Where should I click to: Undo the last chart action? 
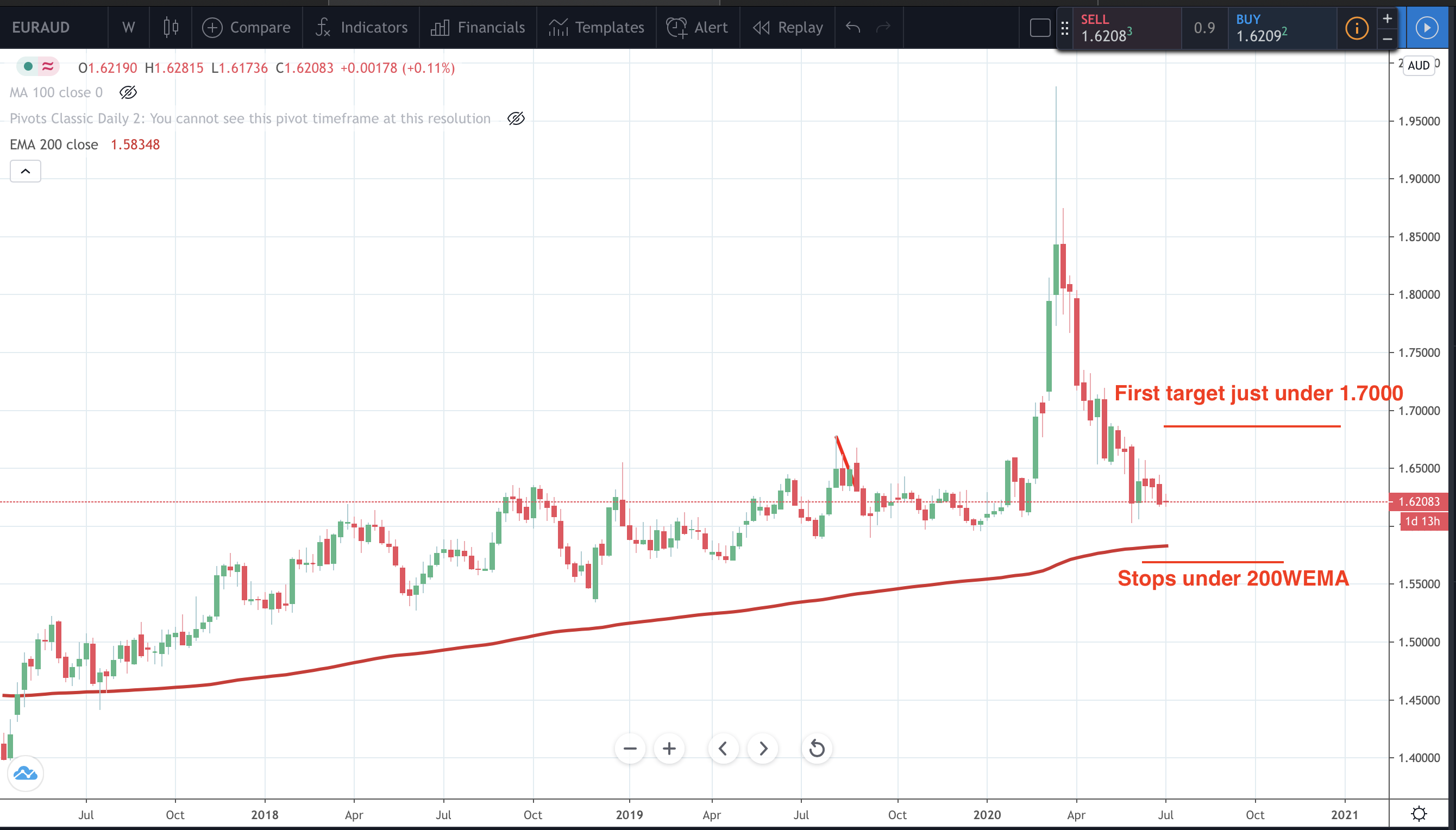coord(853,27)
